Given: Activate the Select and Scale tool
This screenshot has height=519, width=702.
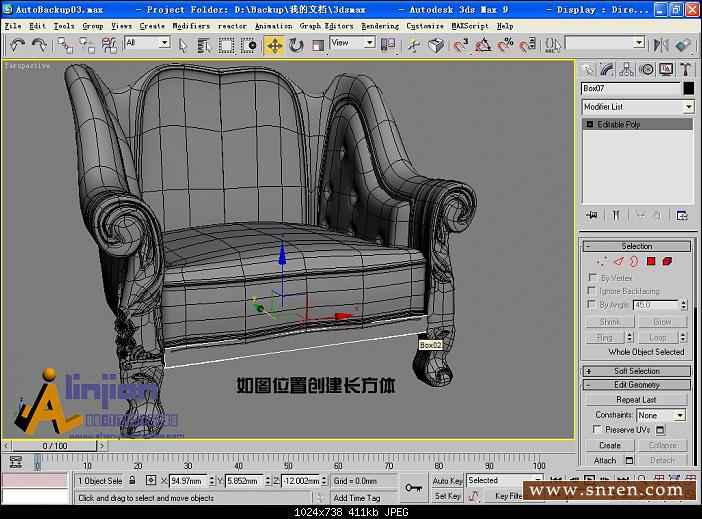Looking at the screenshot, I should 317,45.
